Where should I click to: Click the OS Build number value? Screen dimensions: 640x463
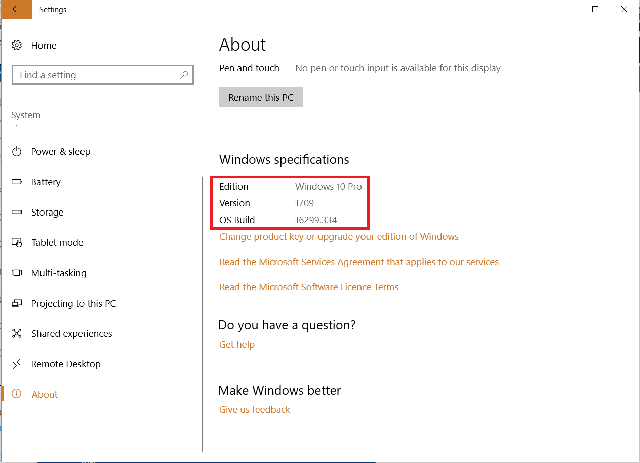(316, 220)
